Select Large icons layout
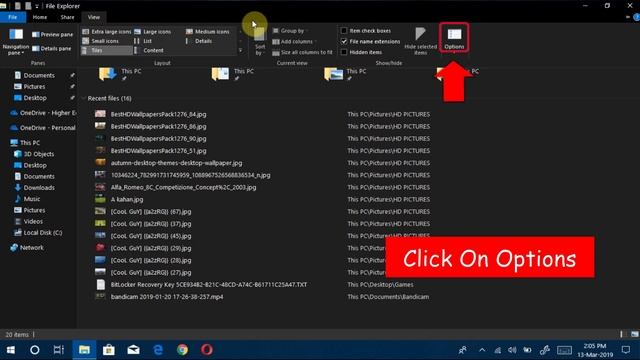This screenshot has width=640, height=360. (x=153, y=31)
